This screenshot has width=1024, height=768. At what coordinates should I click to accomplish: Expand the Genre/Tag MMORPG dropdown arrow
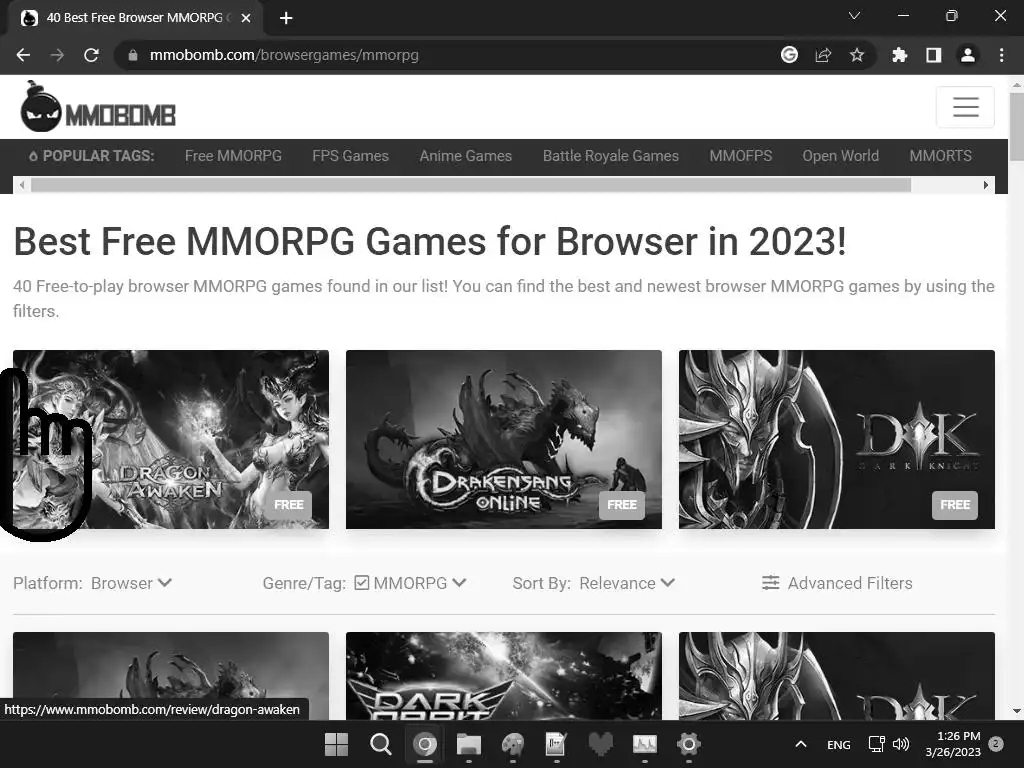click(460, 583)
